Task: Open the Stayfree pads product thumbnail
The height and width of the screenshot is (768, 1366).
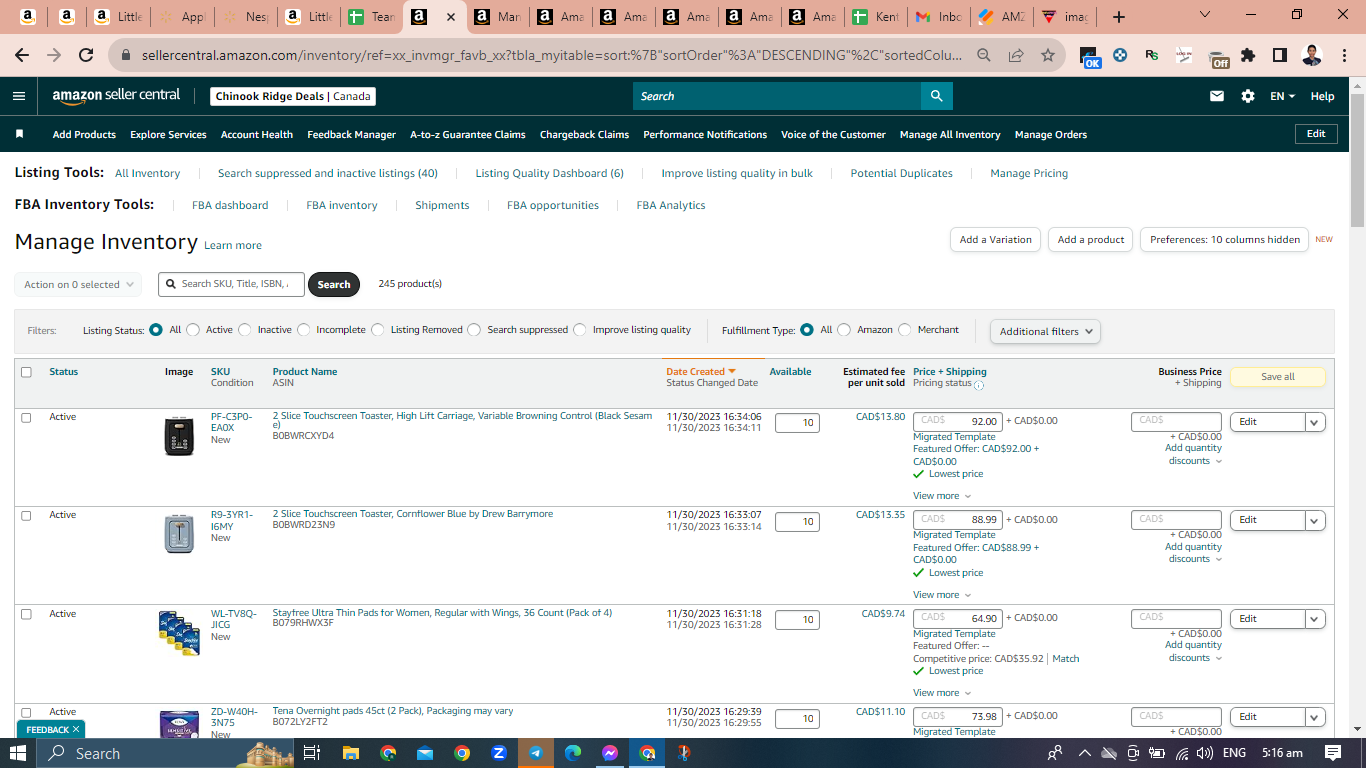Action: coord(179,632)
